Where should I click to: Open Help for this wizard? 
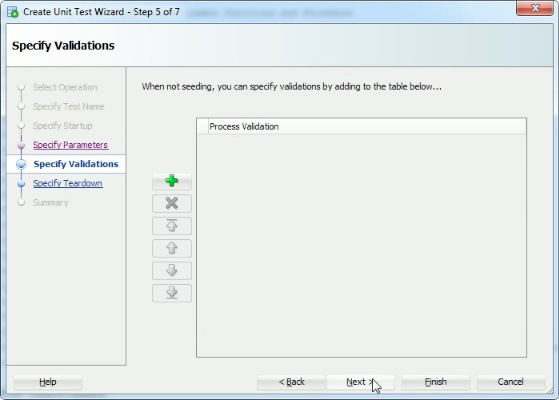(x=48, y=382)
